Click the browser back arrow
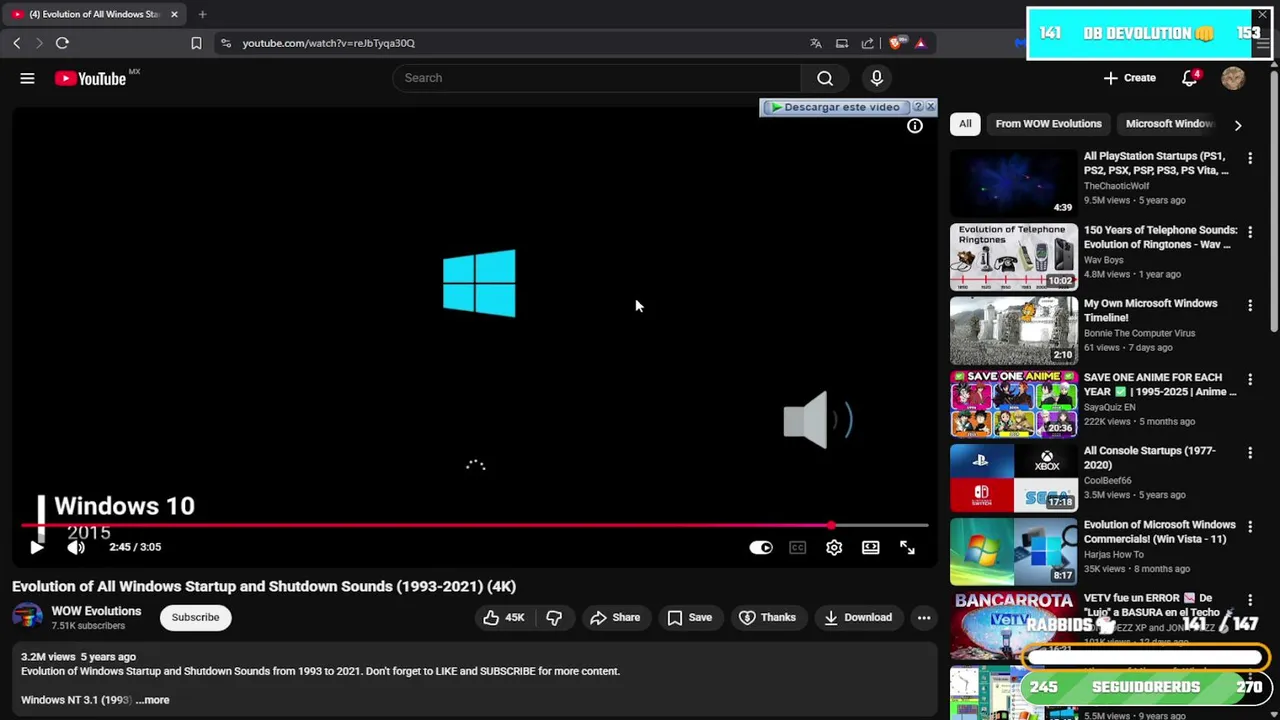Viewport: 1280px width, 720px height. tap(16, 43)
